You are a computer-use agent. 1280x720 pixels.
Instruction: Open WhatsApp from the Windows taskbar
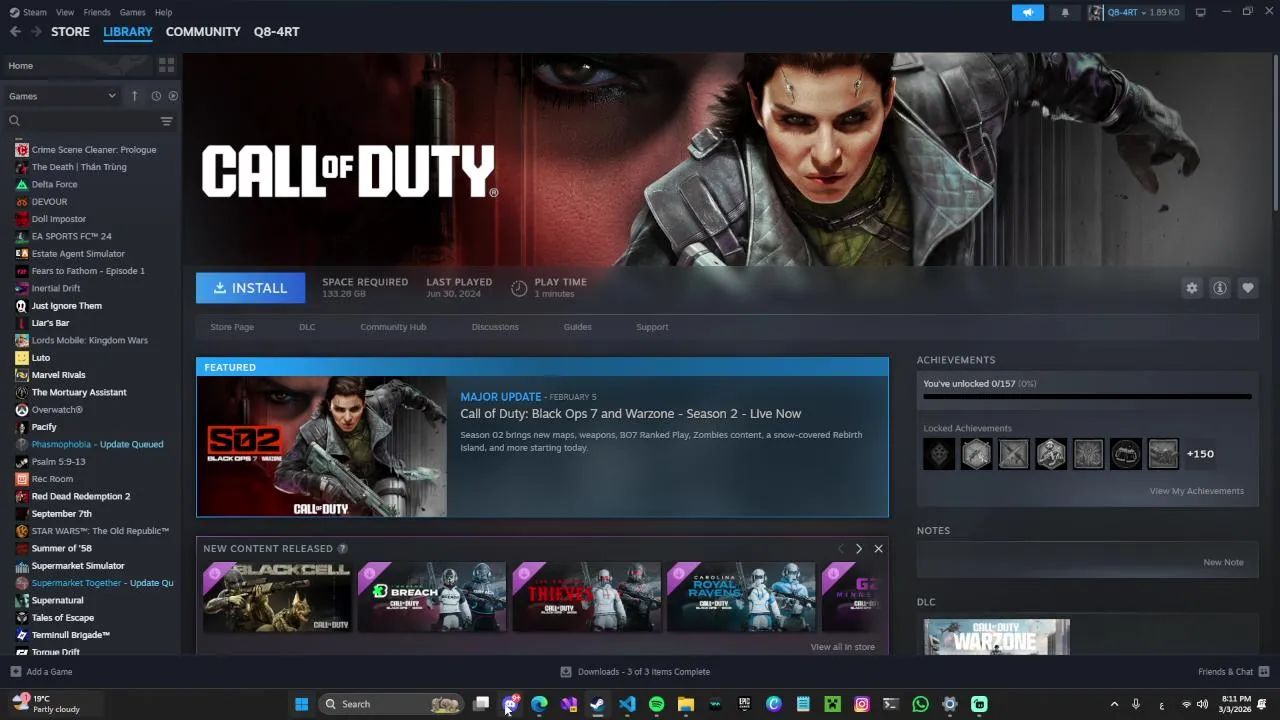click(x=920, y=704)
